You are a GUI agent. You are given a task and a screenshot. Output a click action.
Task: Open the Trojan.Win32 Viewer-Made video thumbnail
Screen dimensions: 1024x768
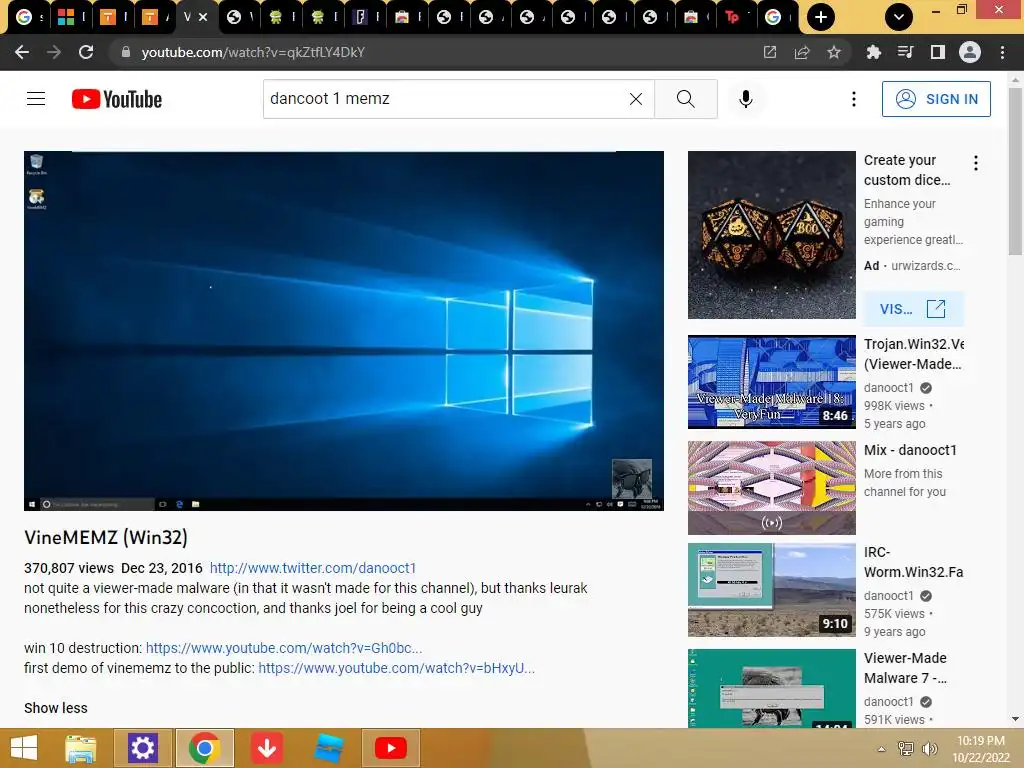click(x=772, y=382)
